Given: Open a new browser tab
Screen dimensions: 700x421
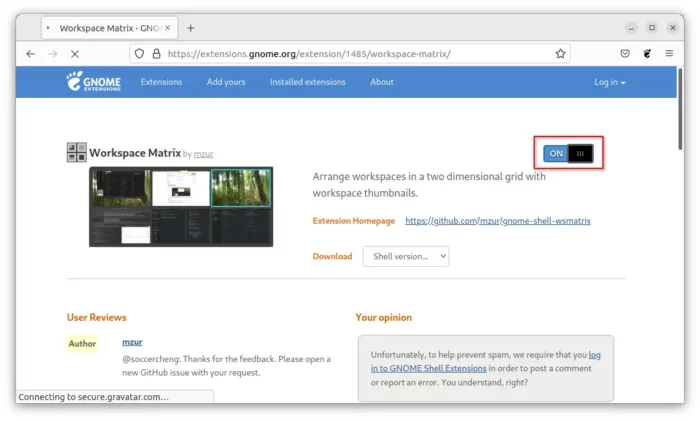Looking at the screenshot, I should pos(191,28).
